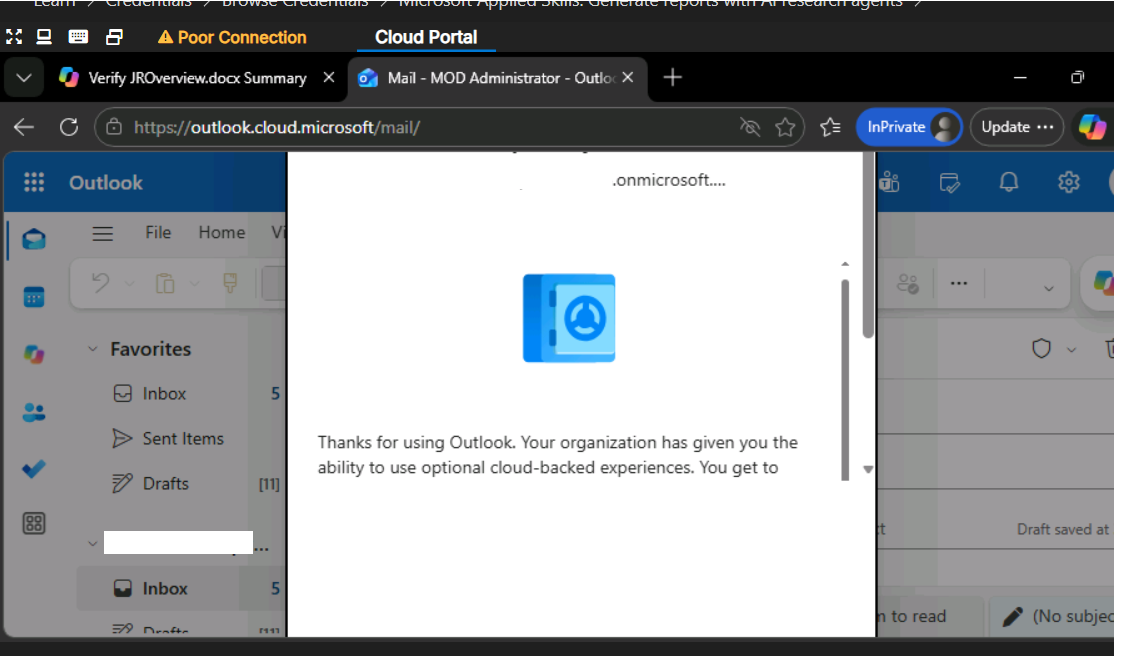Open To Do checkmark app
The width and height of the screenshot is (1123, 656).
[34, 468]
